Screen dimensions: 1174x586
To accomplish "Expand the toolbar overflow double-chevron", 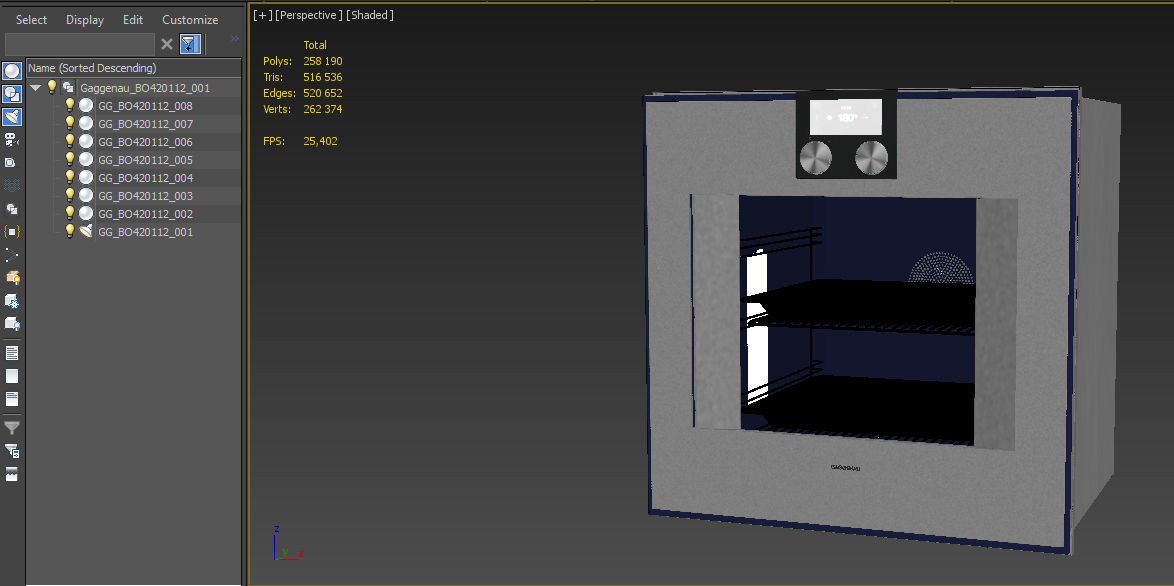I will pyautogui.click(x=234, y=38).
